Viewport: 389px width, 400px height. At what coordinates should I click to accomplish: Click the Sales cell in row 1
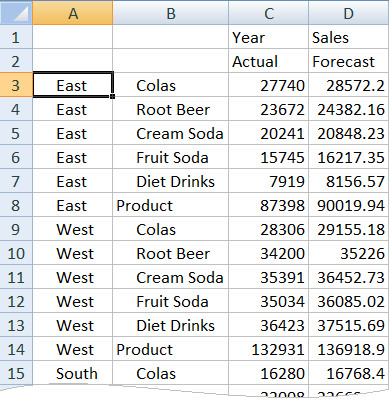[x=349, y=37]
